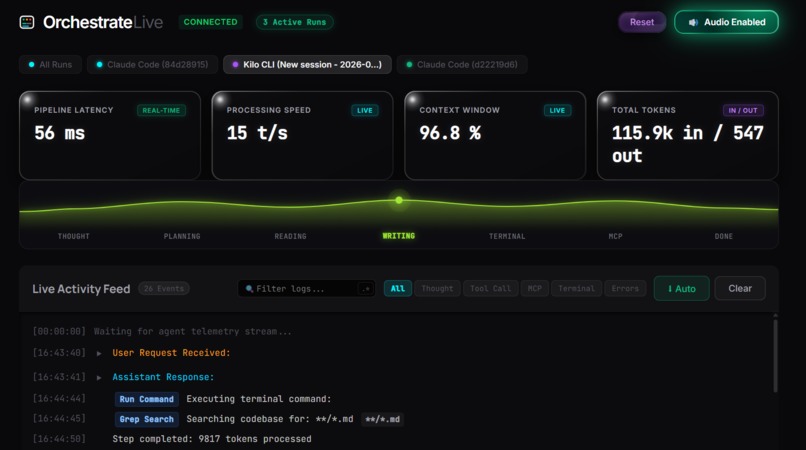Click the green dot on Claude Code (d22219d6)
Image resolution: width=806 pixels, height=450 pixels.
[x=409, y=64]
